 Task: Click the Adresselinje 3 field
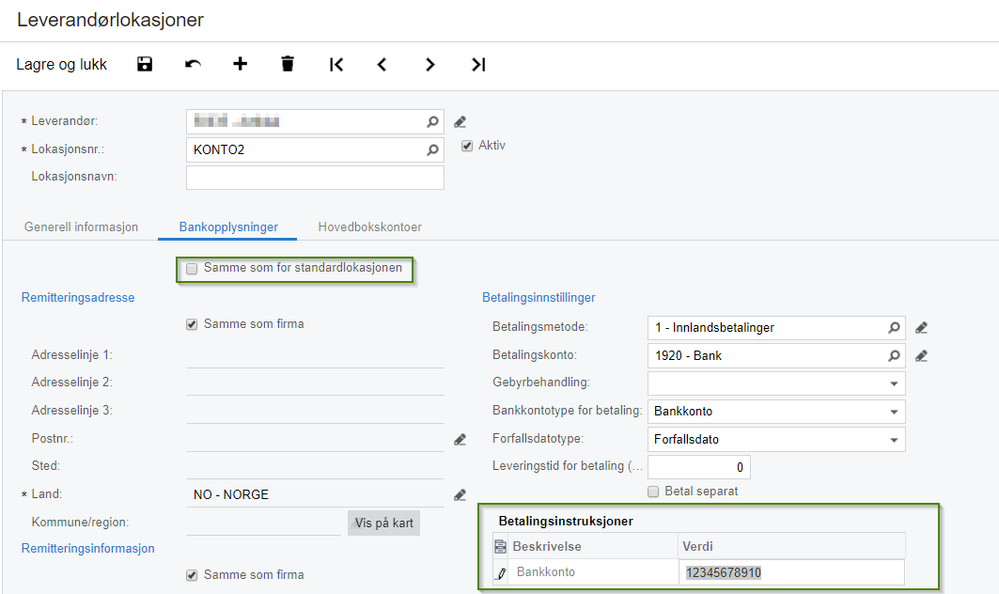coord(315,411)
